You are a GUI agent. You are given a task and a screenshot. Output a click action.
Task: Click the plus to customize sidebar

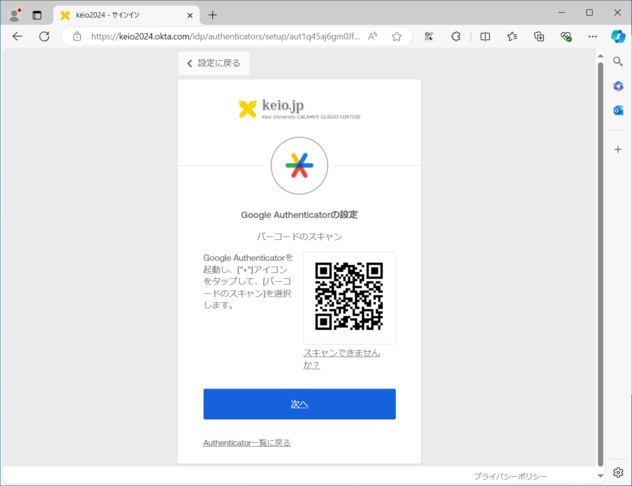[x=618, y=148]
